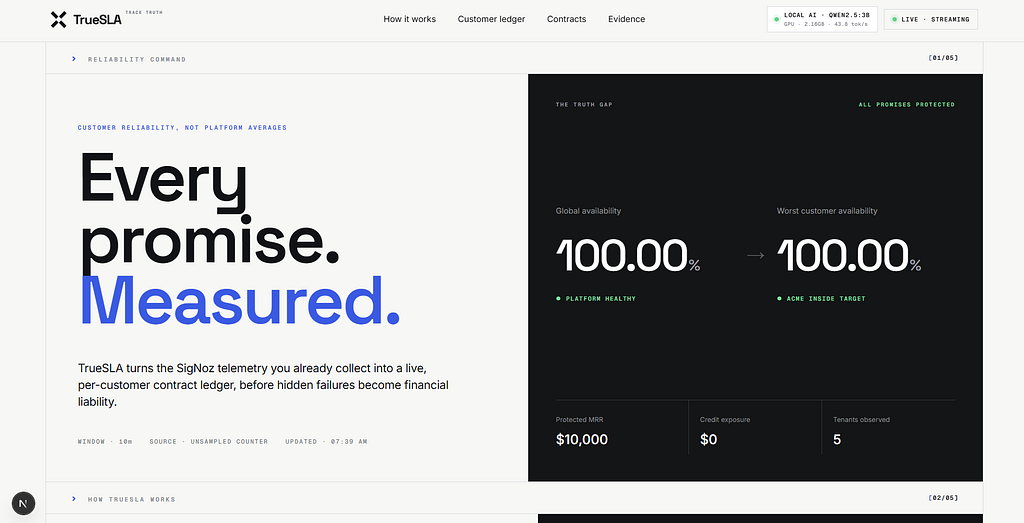Viewport: 1024px width, 523px height.
Task: Click the chevron beside Reliability Command
Action: click(74, 59)
